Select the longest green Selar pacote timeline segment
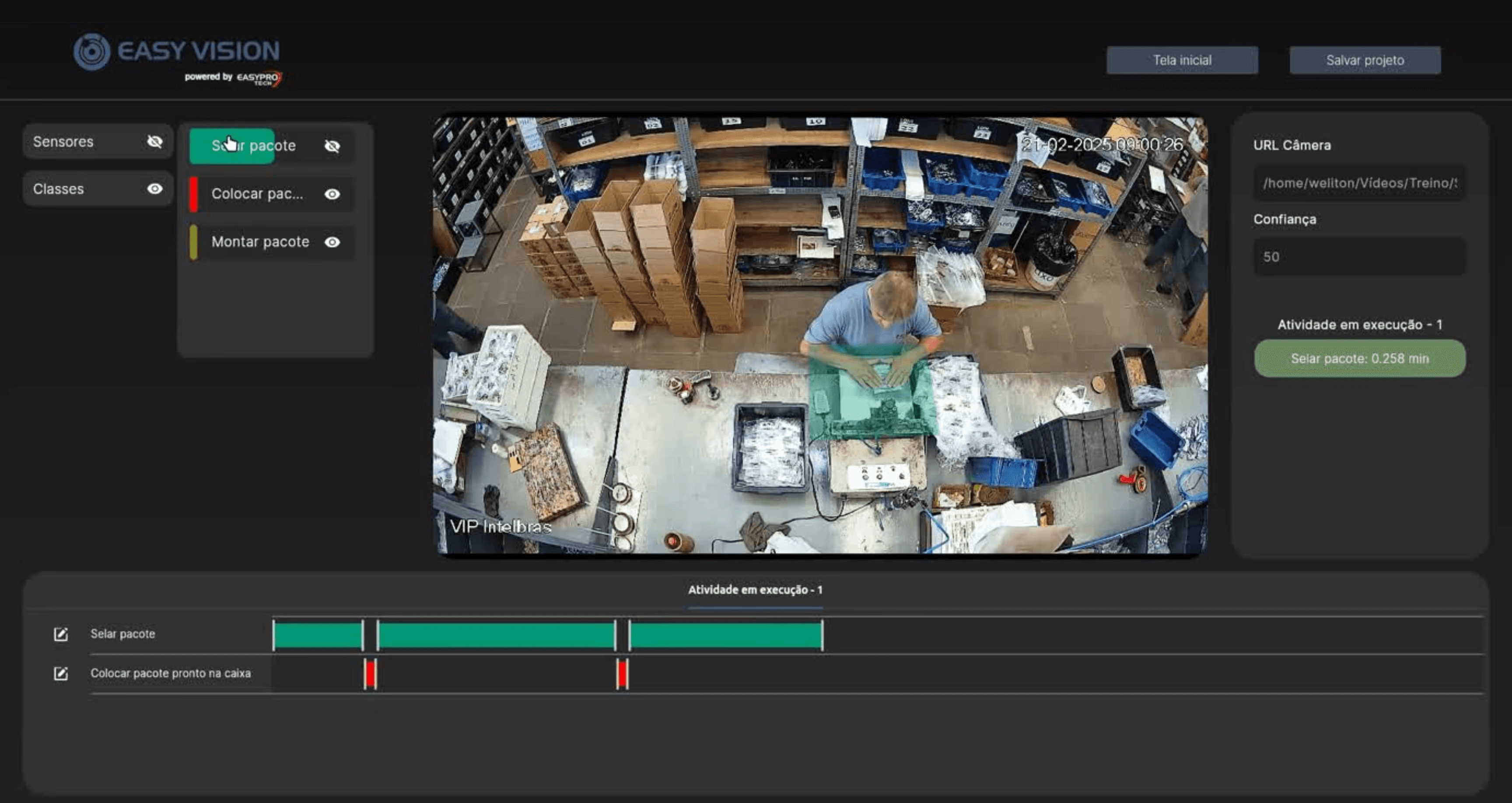 click(496, 635)
